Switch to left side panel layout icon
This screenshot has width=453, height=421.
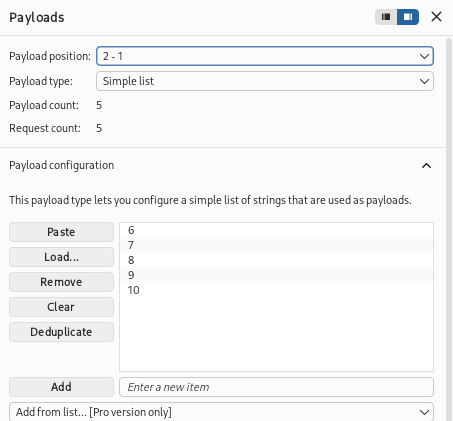point(386,17)
